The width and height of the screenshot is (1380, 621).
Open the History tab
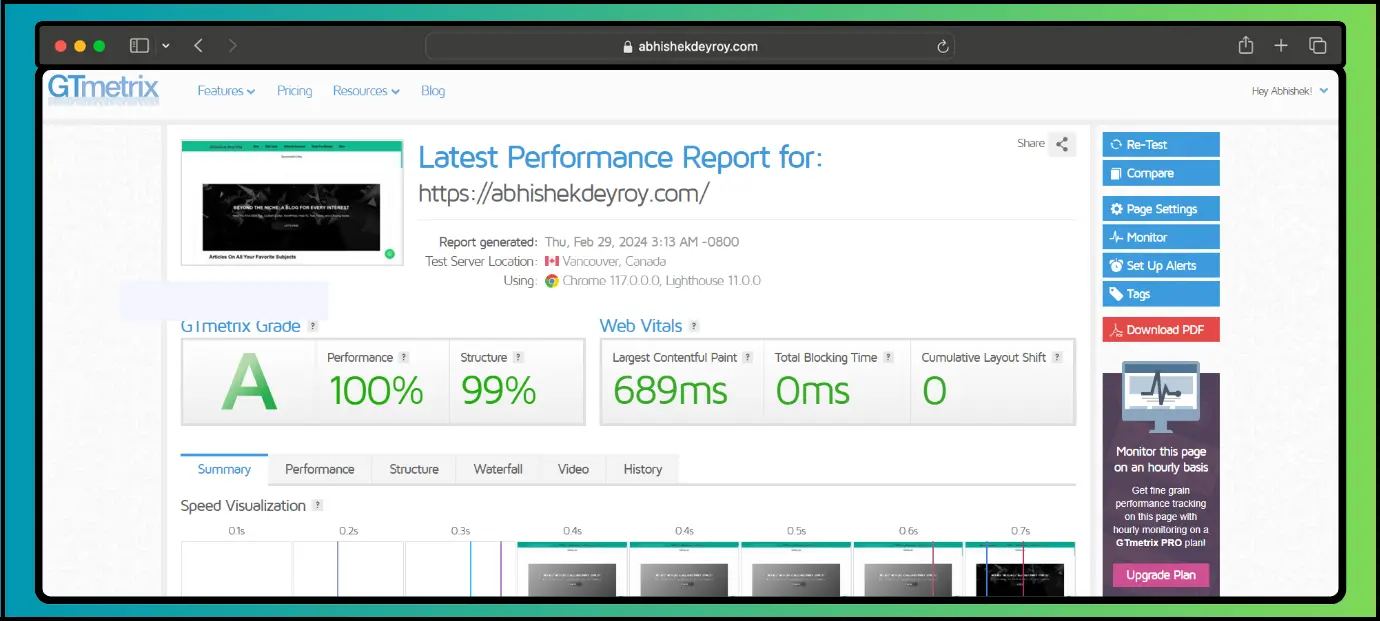click(642, 469)
